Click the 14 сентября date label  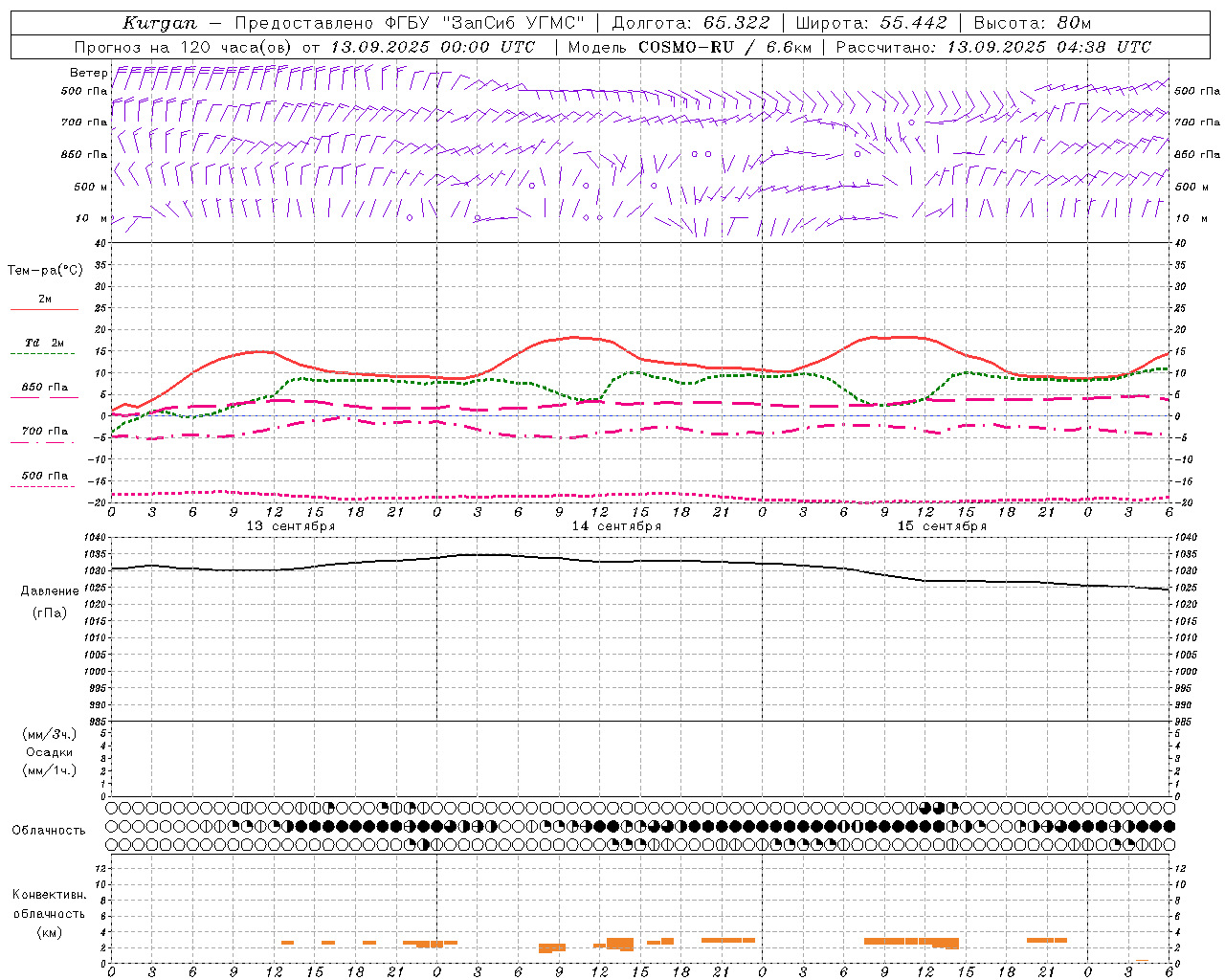click(615, 526)
